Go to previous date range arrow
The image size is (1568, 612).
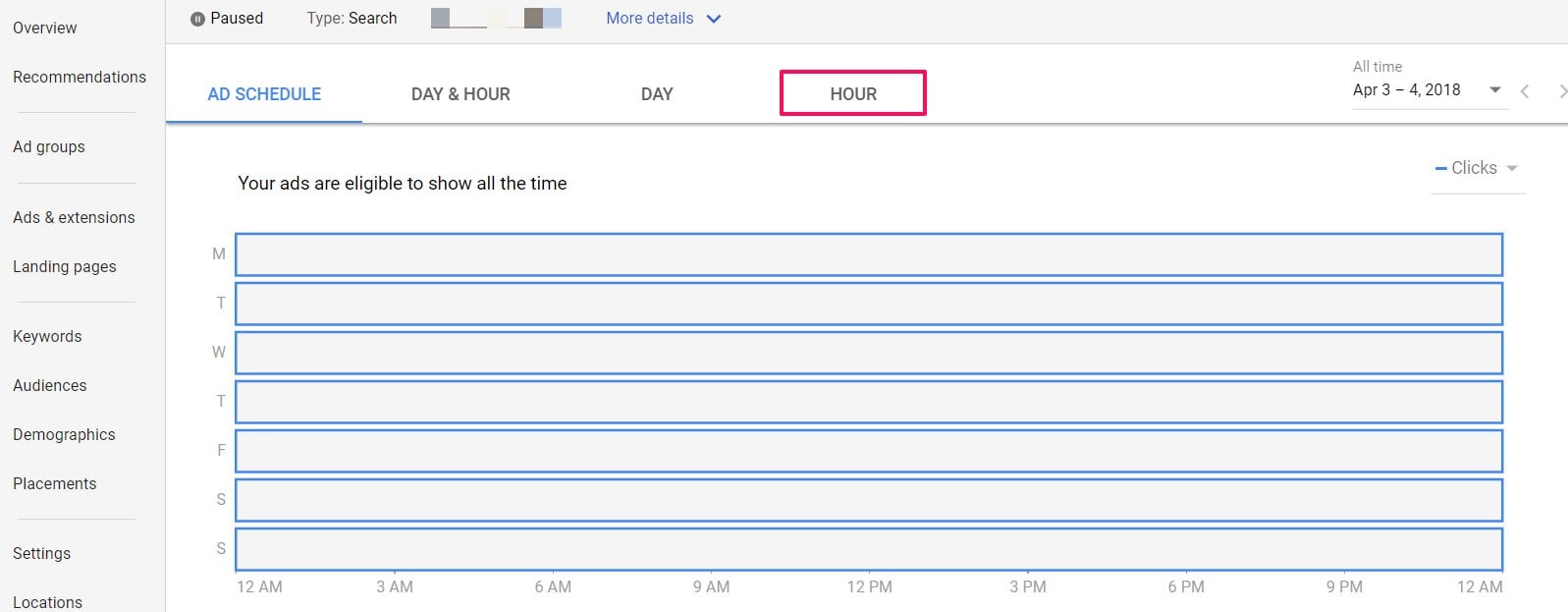[1525, 91]
